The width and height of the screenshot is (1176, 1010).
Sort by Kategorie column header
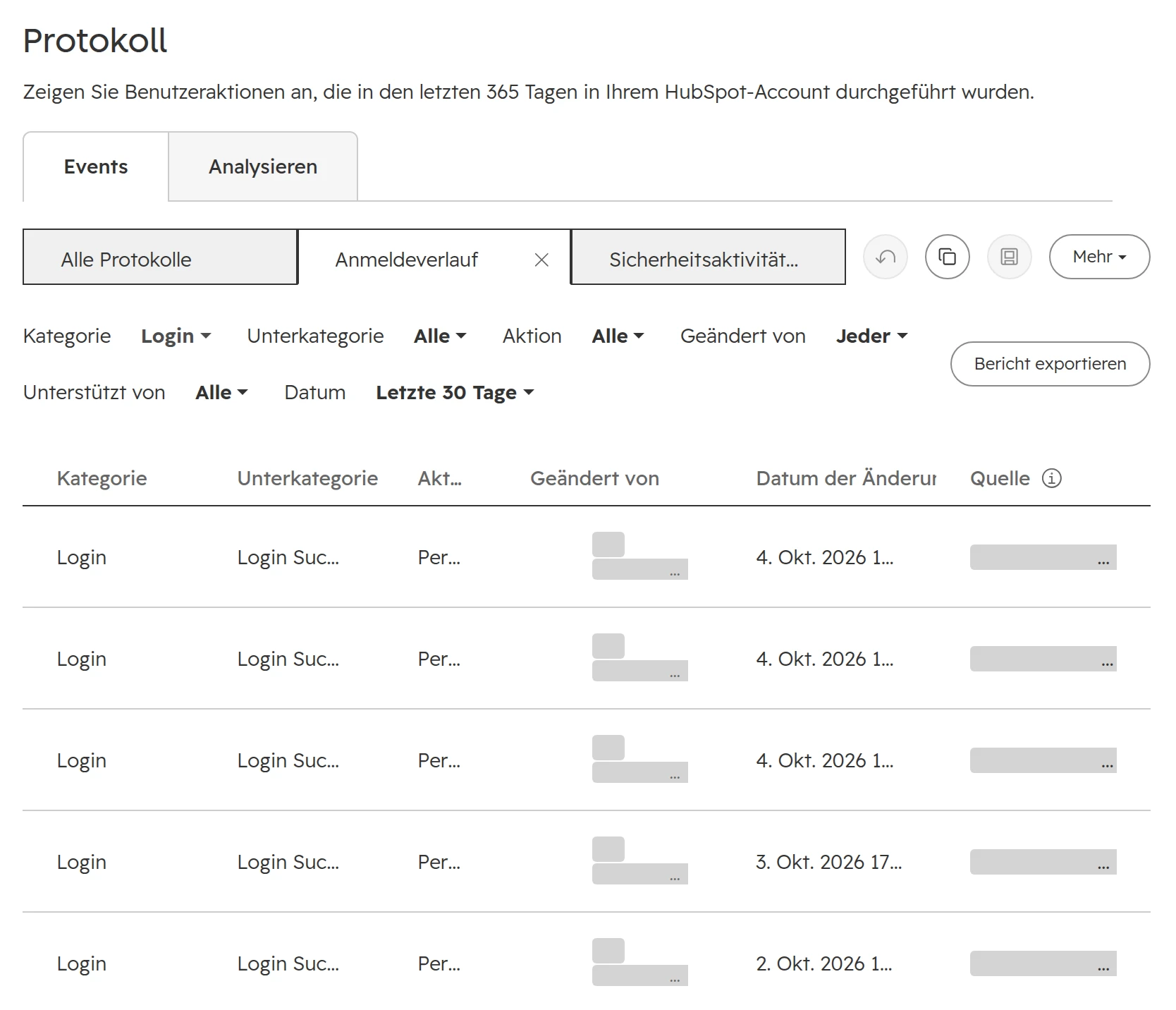pos(102,478)
